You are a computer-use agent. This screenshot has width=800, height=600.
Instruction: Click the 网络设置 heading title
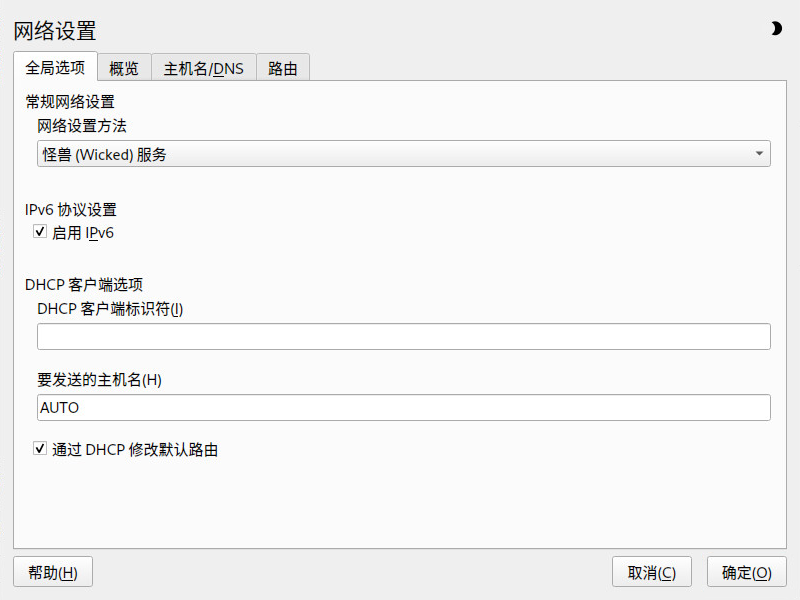point(55,31)
